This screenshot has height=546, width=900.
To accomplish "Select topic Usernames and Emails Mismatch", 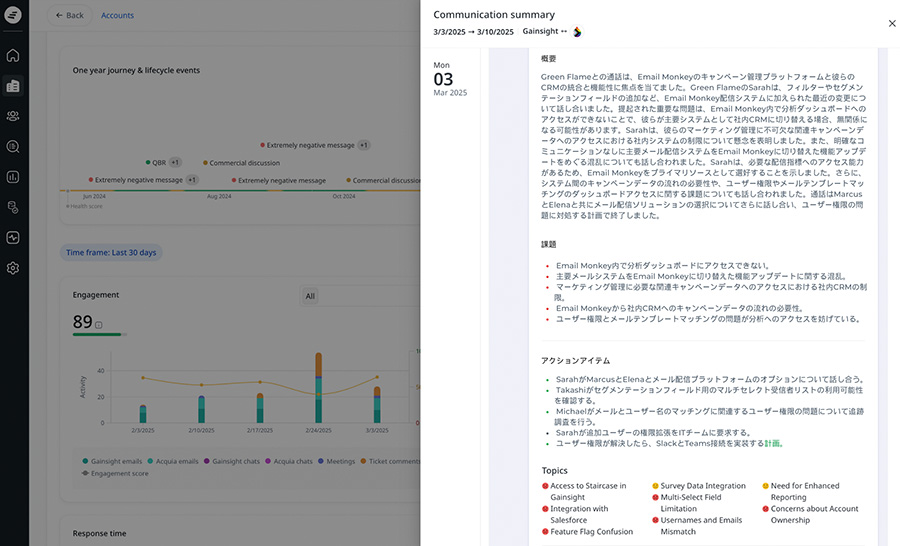I will coord(697,526).
